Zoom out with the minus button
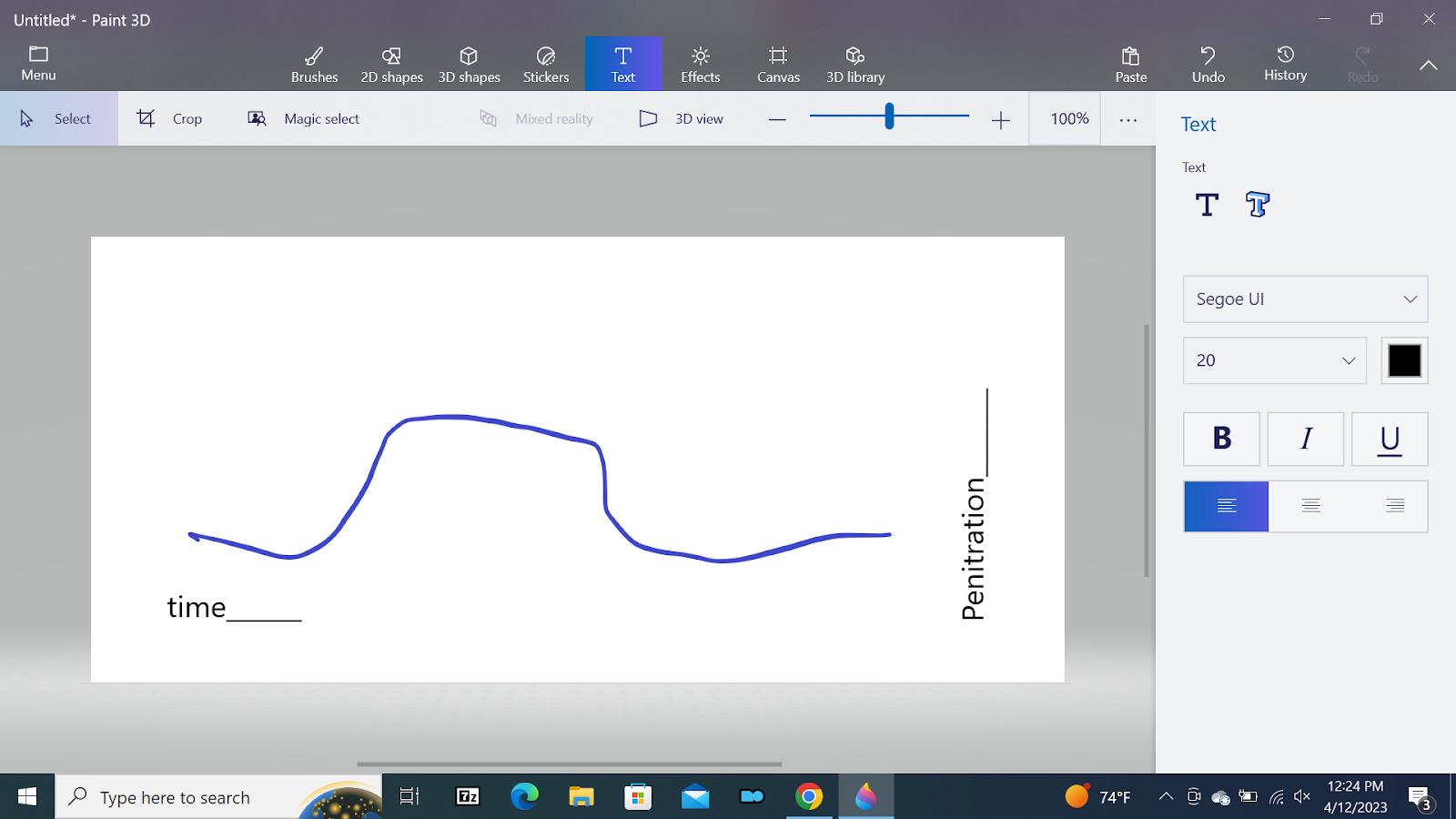This screenshot has width=1456, height=819. pyautogui.click(x=777, y=119)
